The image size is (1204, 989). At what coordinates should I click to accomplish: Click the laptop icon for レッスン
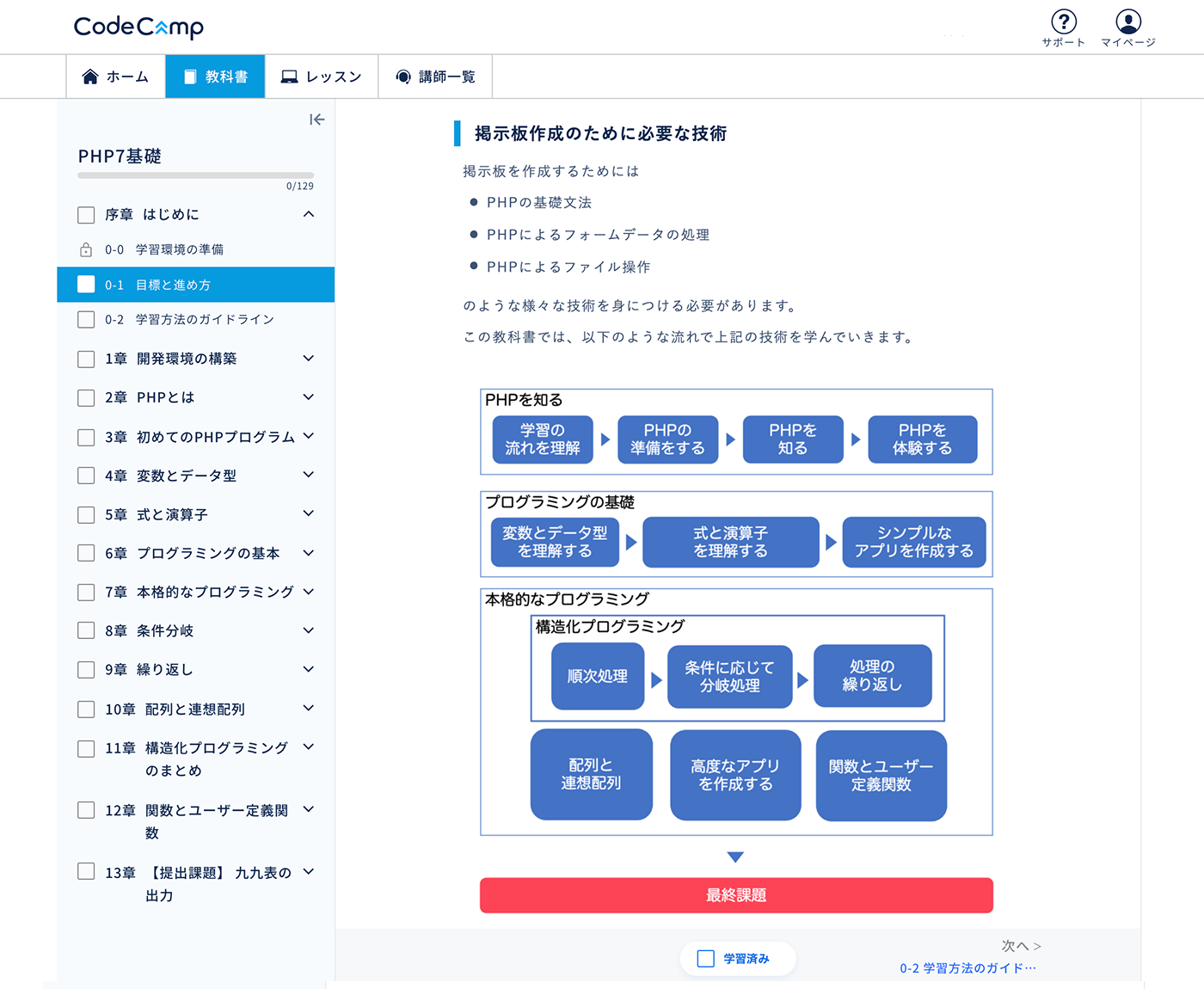[290, 77]
